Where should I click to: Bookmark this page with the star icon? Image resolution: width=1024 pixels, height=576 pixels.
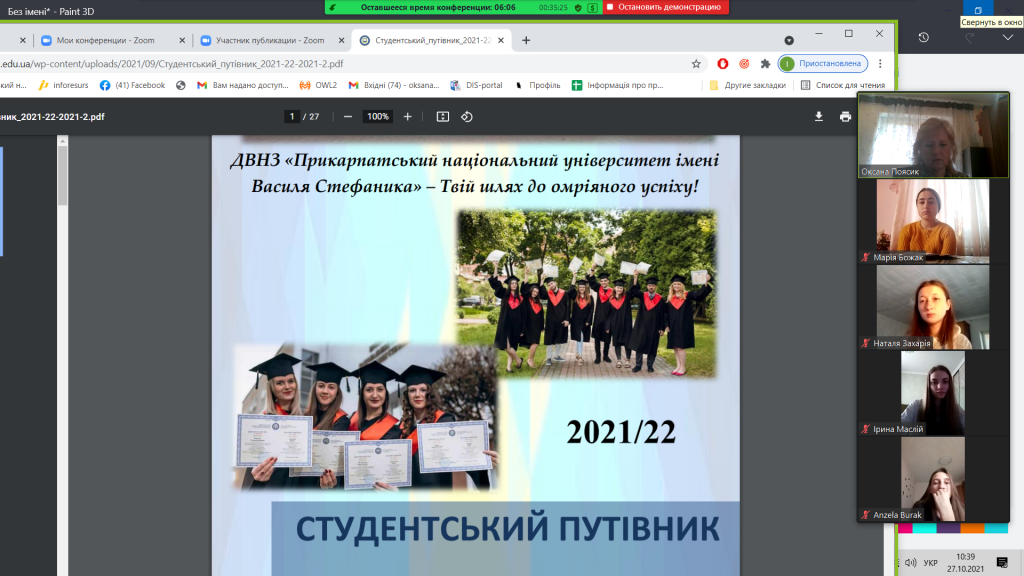pyautogui.click(x=696, y=63)
